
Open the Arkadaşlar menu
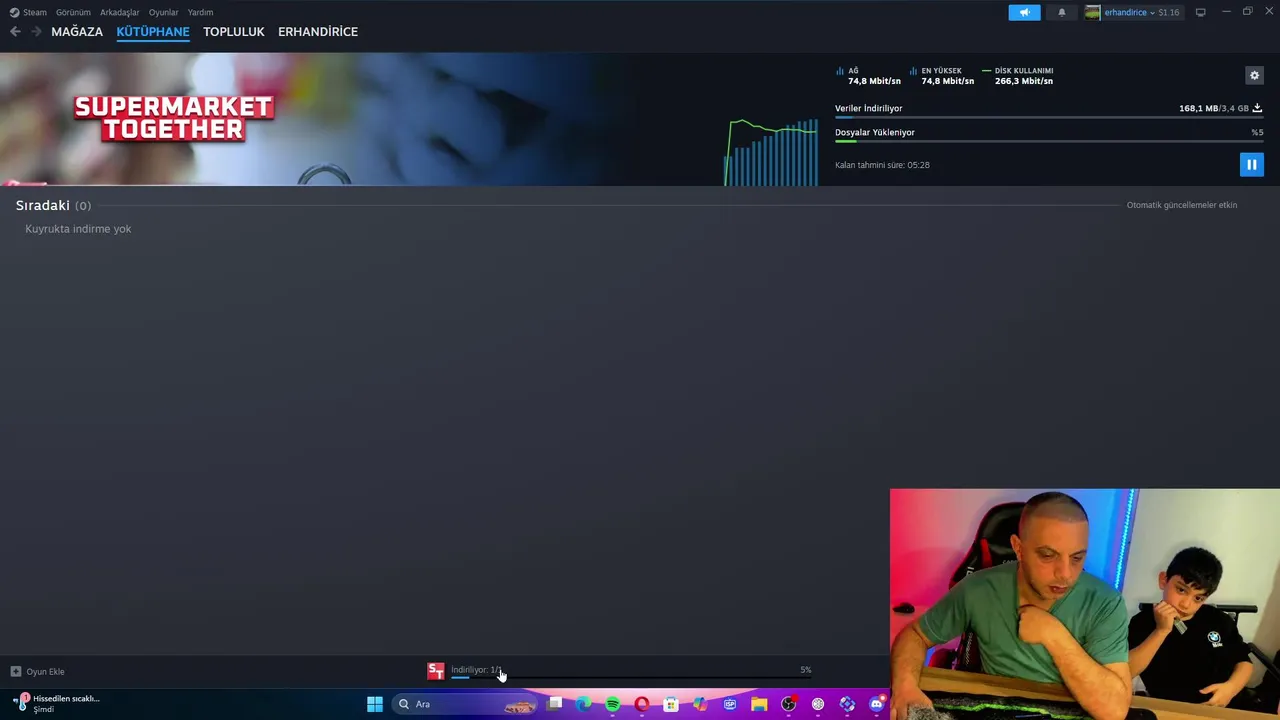coord(120,12)
